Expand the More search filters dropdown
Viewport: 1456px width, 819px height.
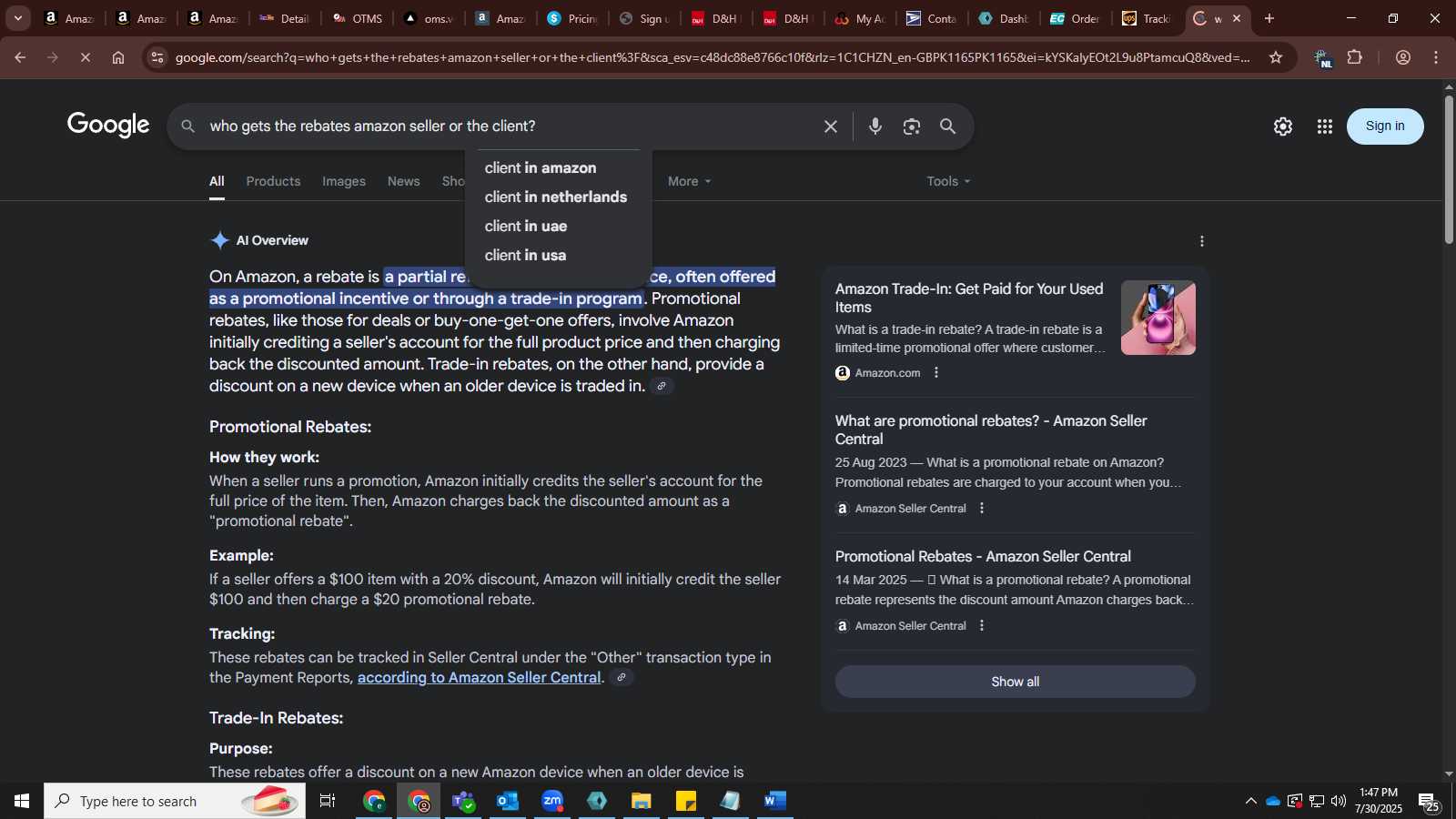[689, 181]
